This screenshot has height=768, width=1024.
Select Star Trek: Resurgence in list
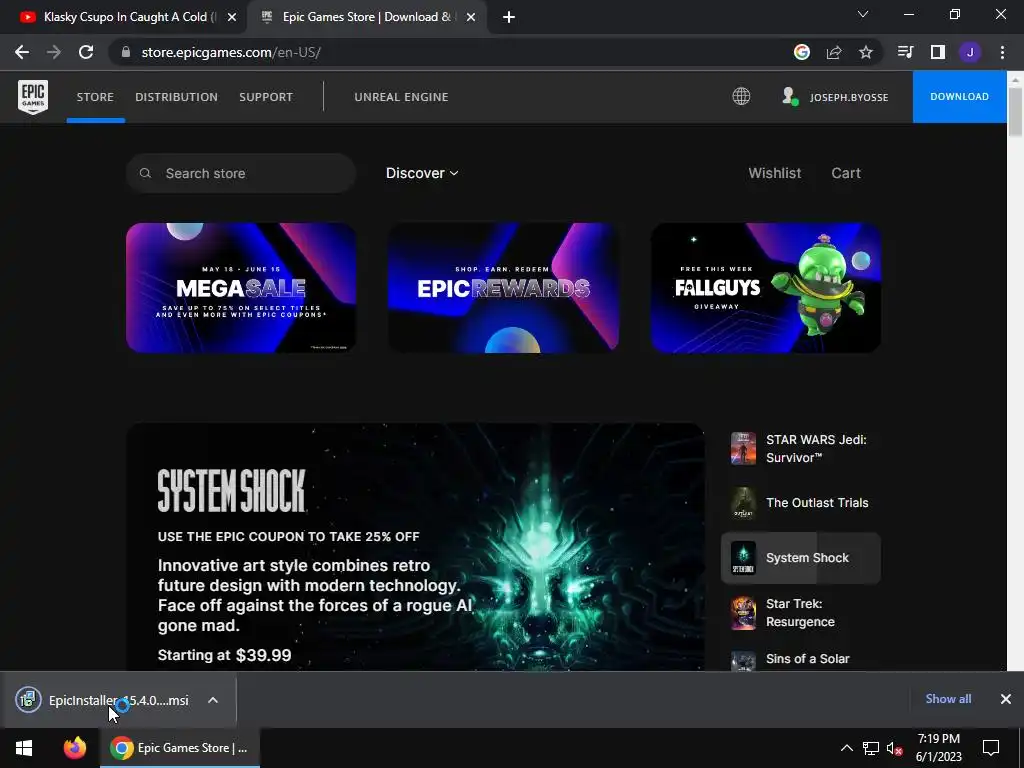coord(801,613)
